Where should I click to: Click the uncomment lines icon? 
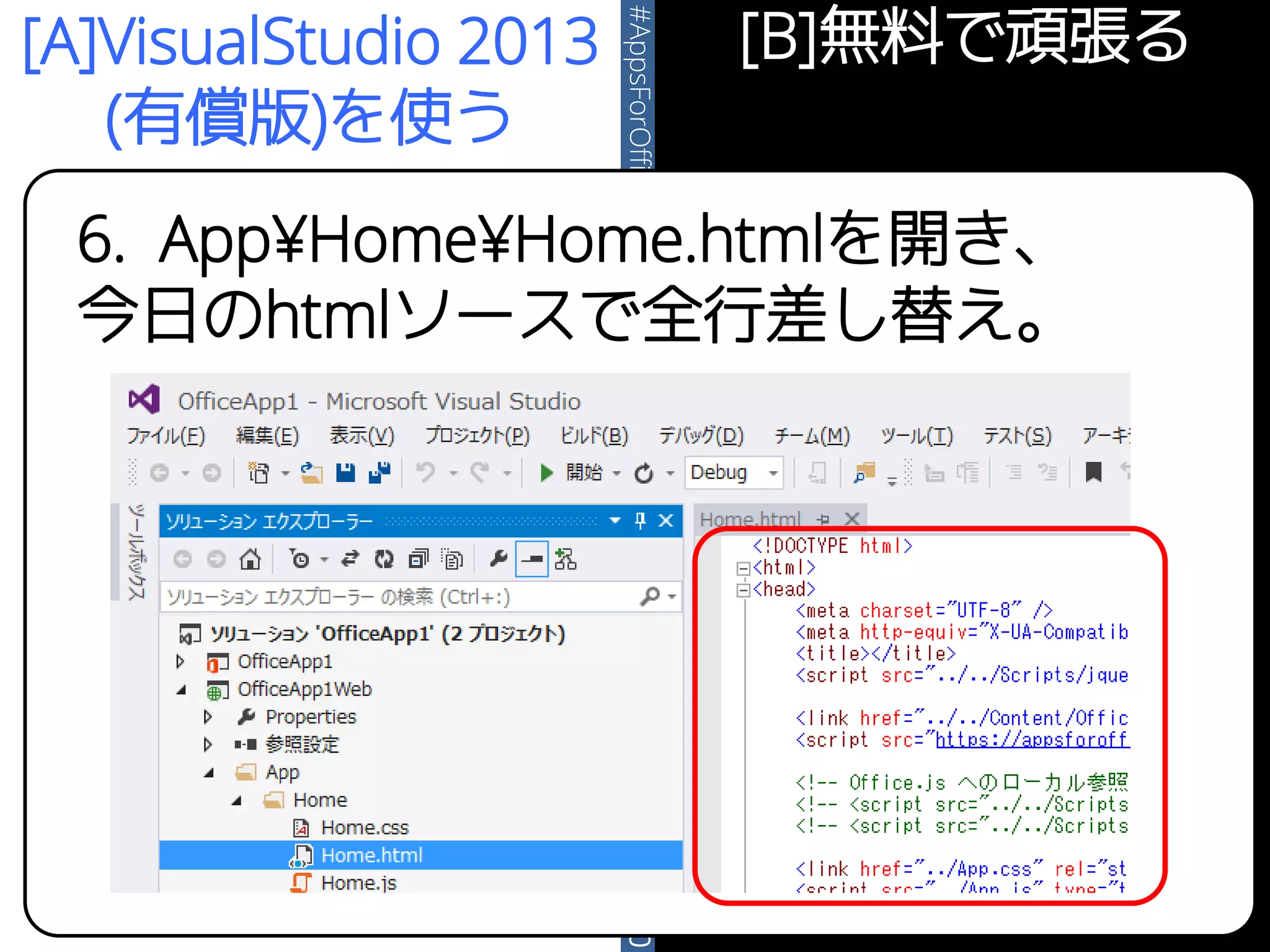[1048, 473]
